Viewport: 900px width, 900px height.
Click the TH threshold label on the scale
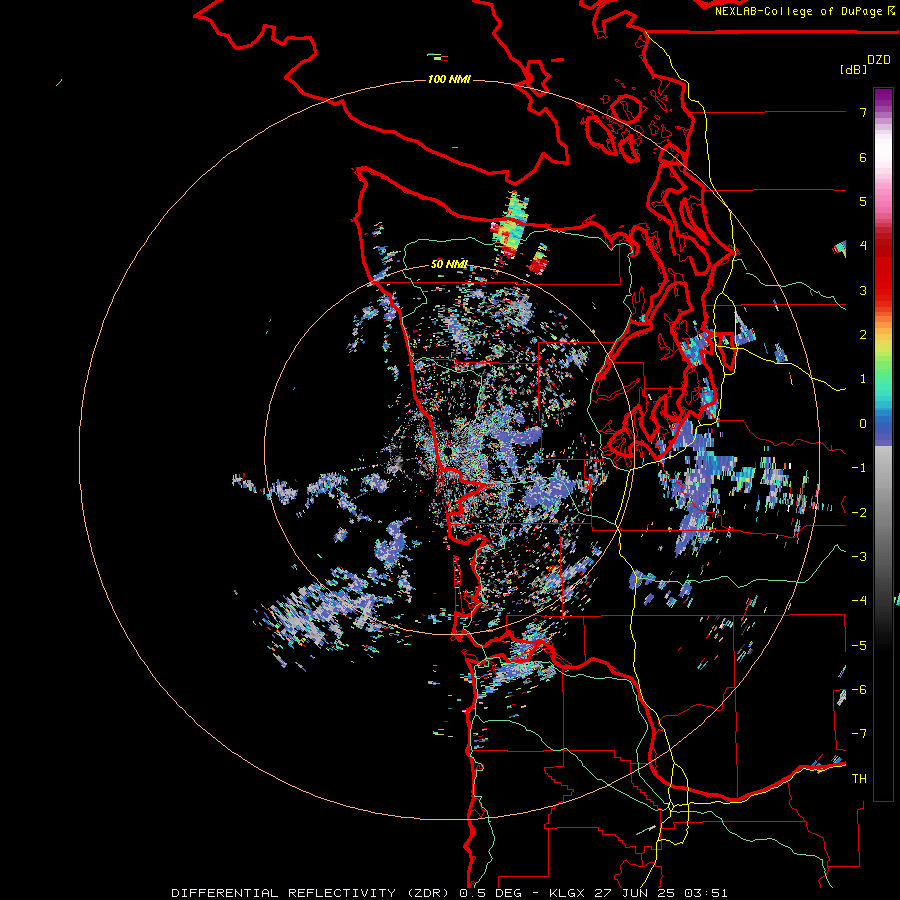click(x=859, y=778)
